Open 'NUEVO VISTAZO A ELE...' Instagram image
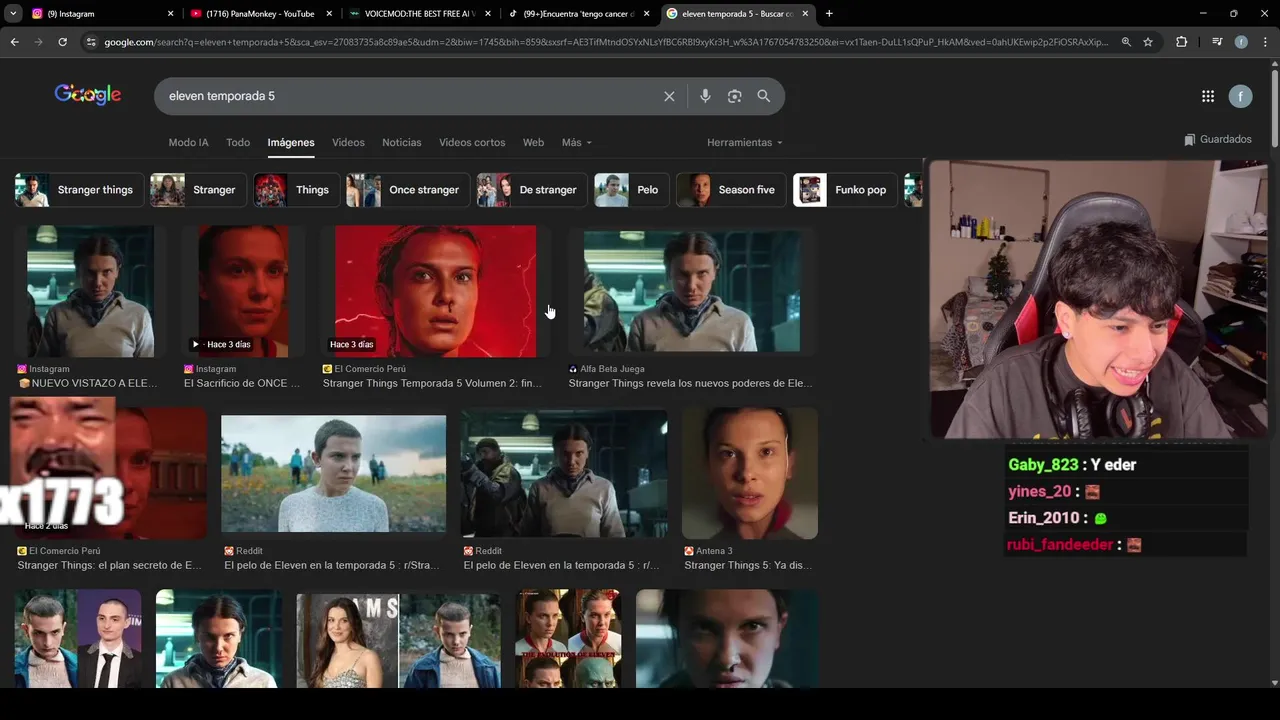This screenshot has height=720, width=1280. coord(90,291)
